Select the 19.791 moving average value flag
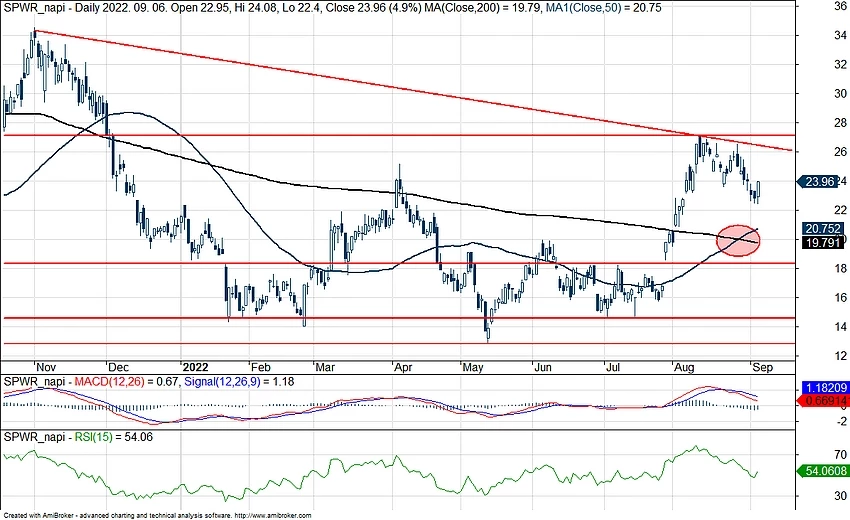 click(x=822, y=242)
